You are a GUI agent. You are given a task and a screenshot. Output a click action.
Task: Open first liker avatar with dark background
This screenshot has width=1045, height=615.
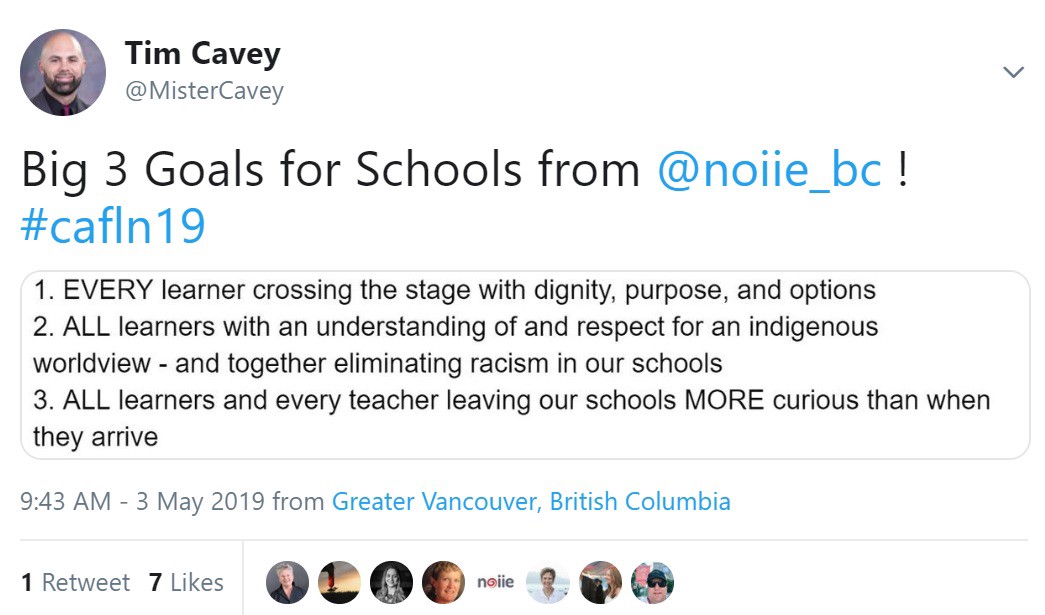(288, 582)
